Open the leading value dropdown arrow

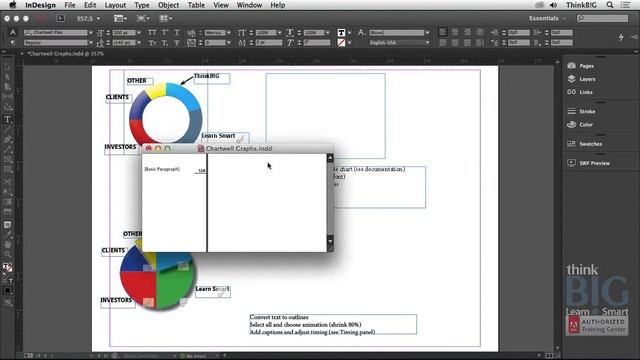(x=139, y=42)
